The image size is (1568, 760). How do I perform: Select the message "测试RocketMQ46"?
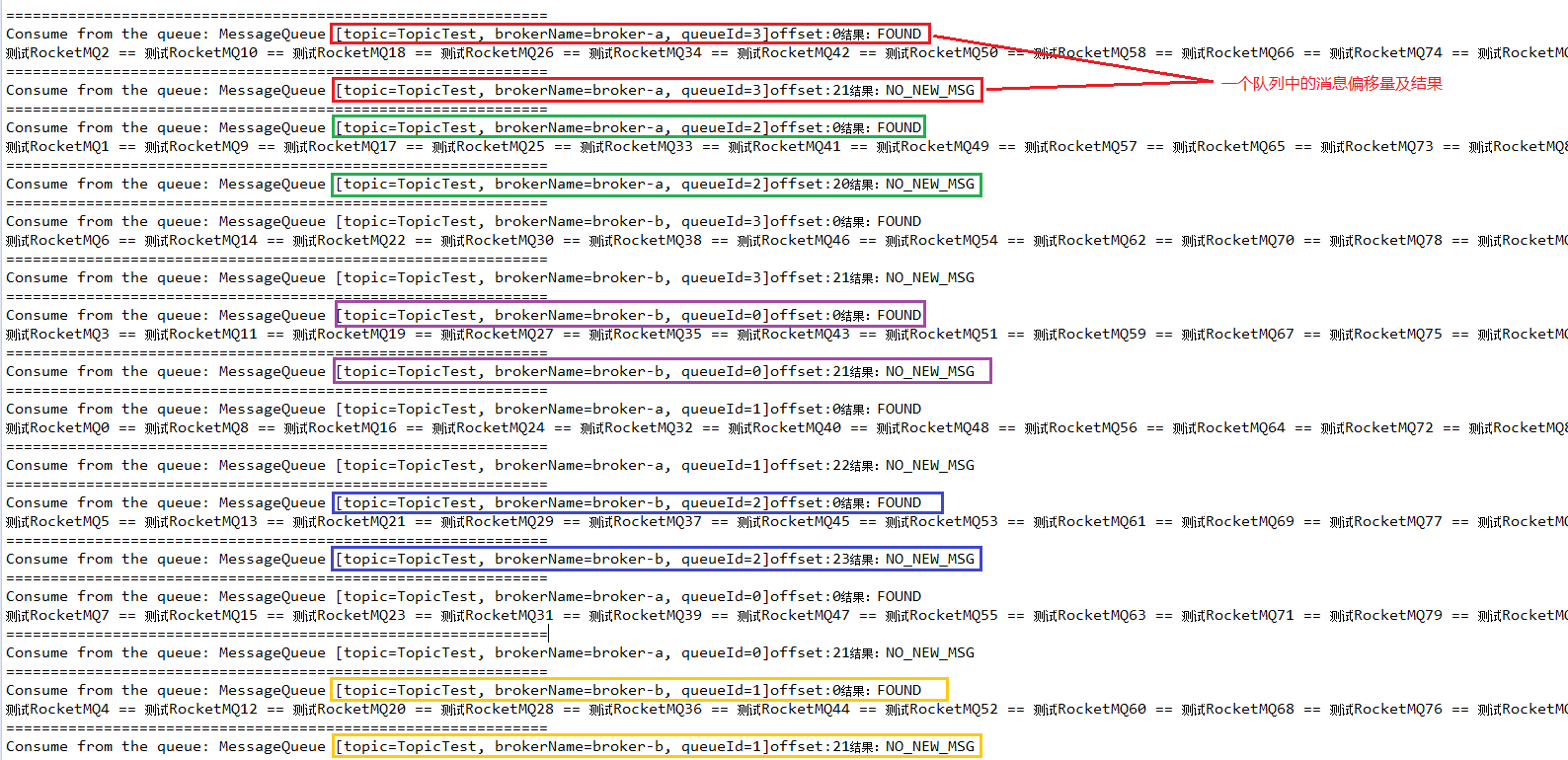point(794,240)
